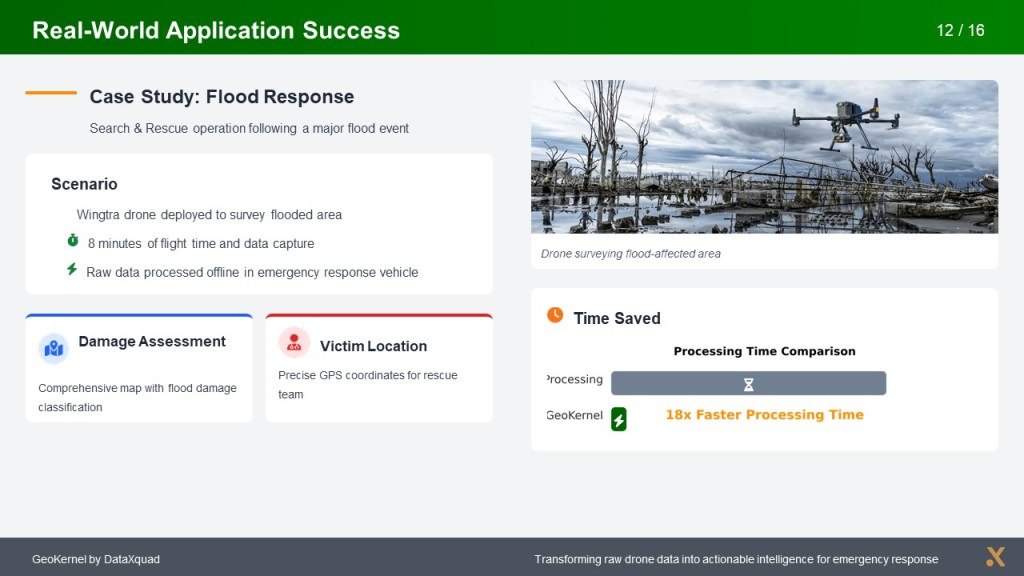The width and height of the screenshot is (1024, 576).
Task: Click the 18x Faster Processing Time text
Action: [764, 415]
